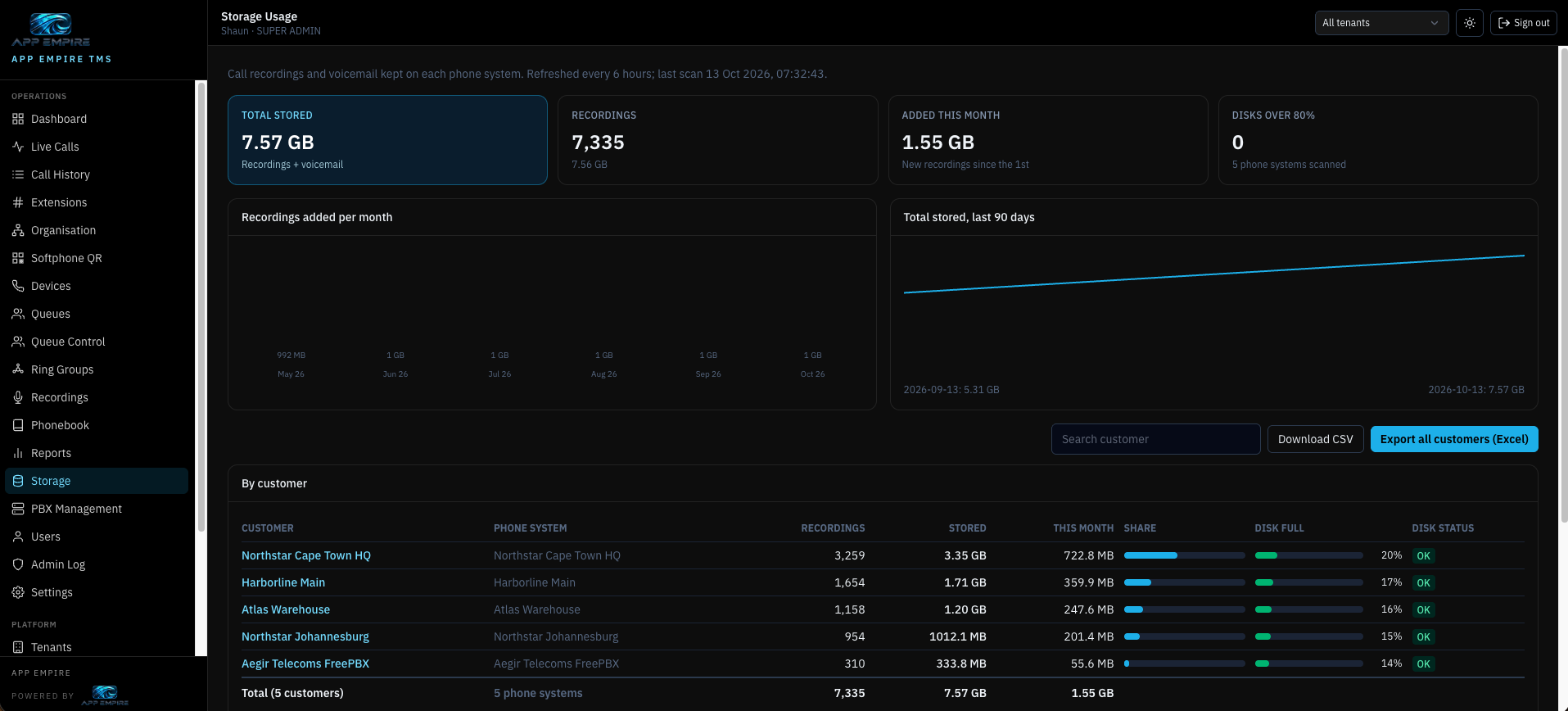Click the Extensions hash icon

(x=18, y=202)
